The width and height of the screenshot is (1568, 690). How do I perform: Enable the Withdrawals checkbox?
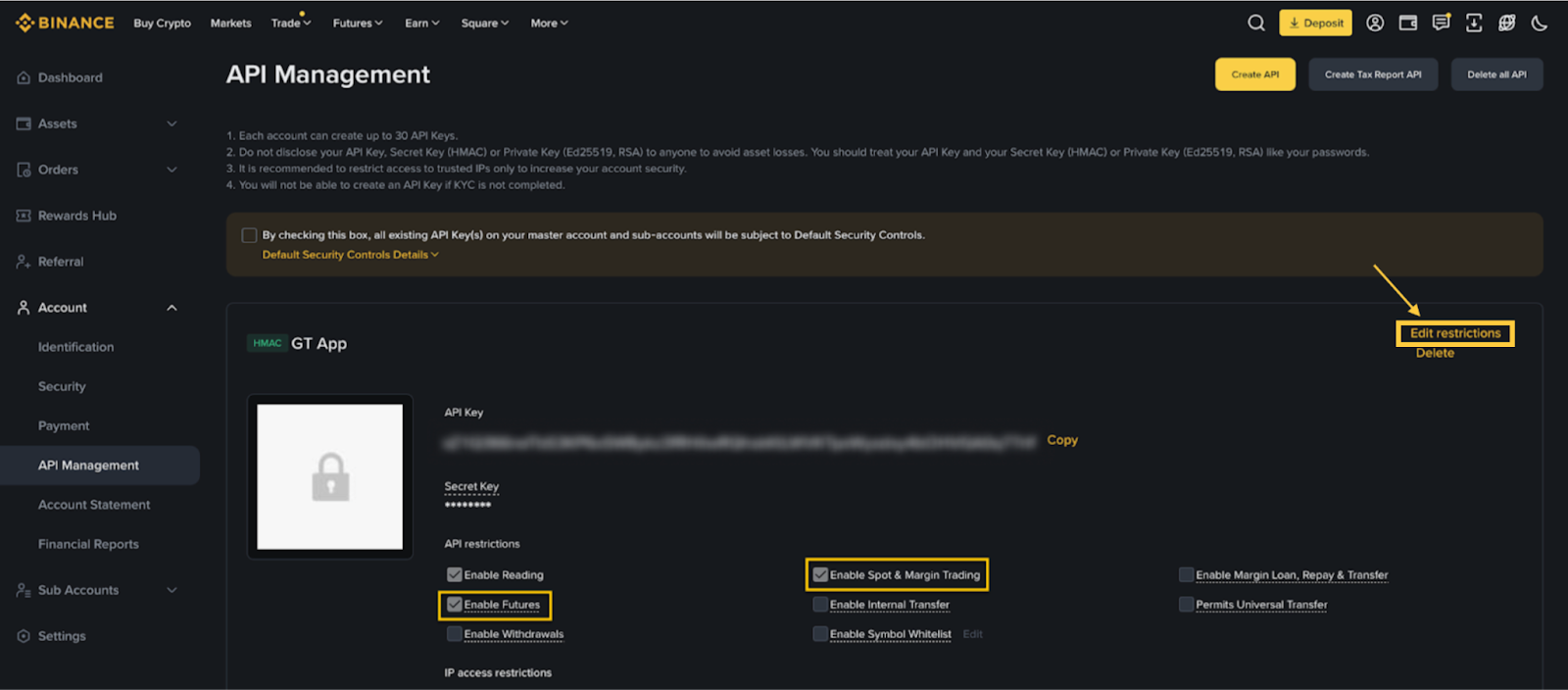pyautogui.click(x=455, y=634)
